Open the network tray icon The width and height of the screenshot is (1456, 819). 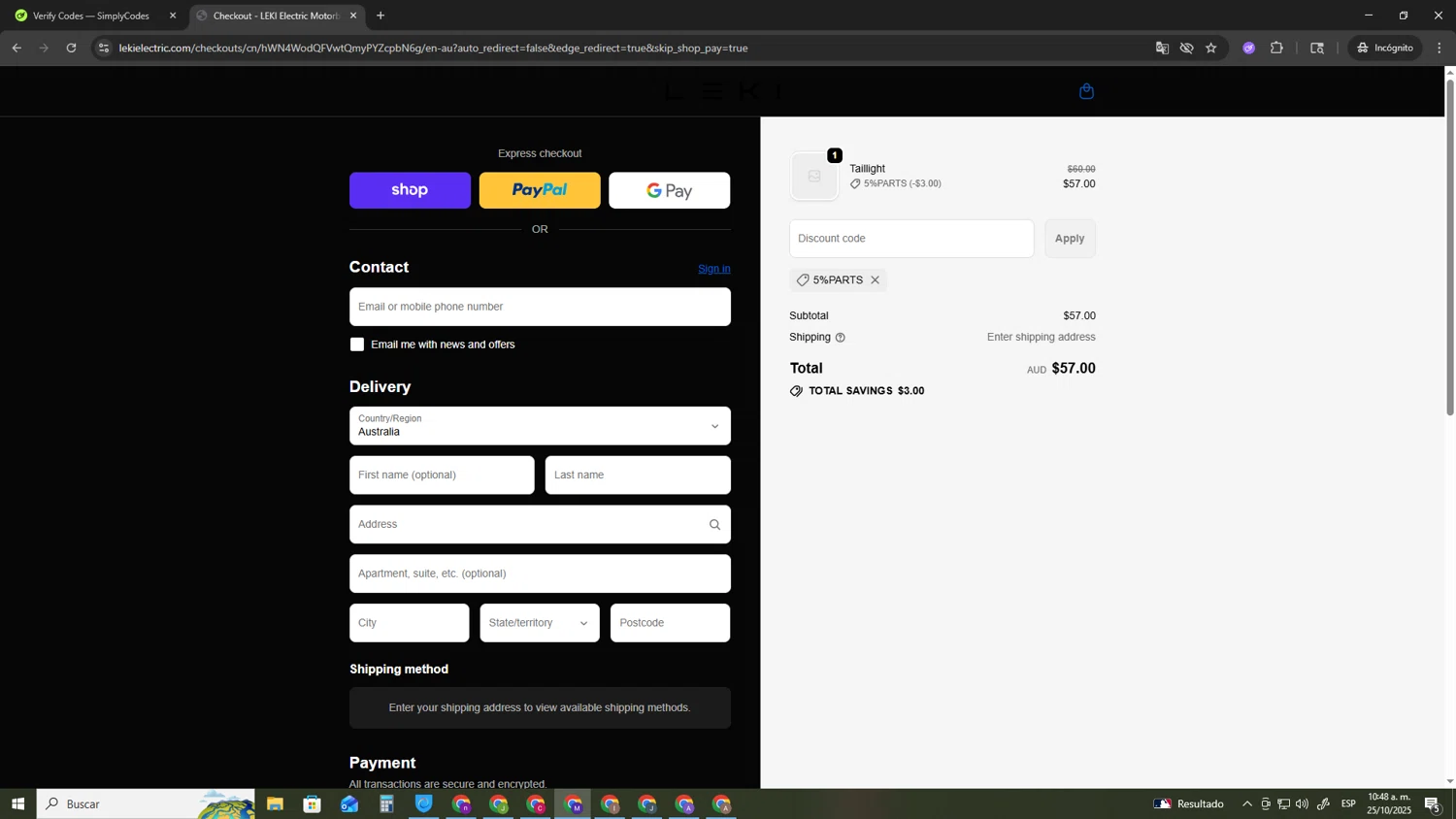coord(1283,803)
